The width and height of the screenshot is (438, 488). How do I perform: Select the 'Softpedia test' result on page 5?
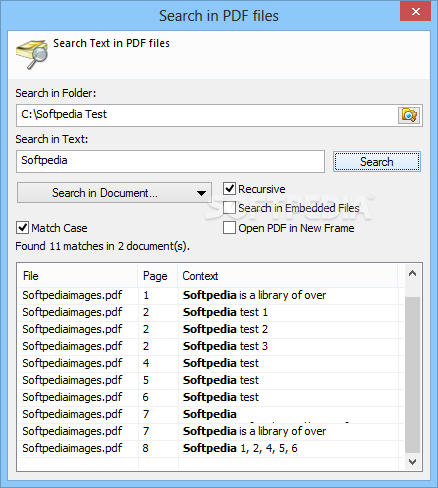tap(211, 380)
